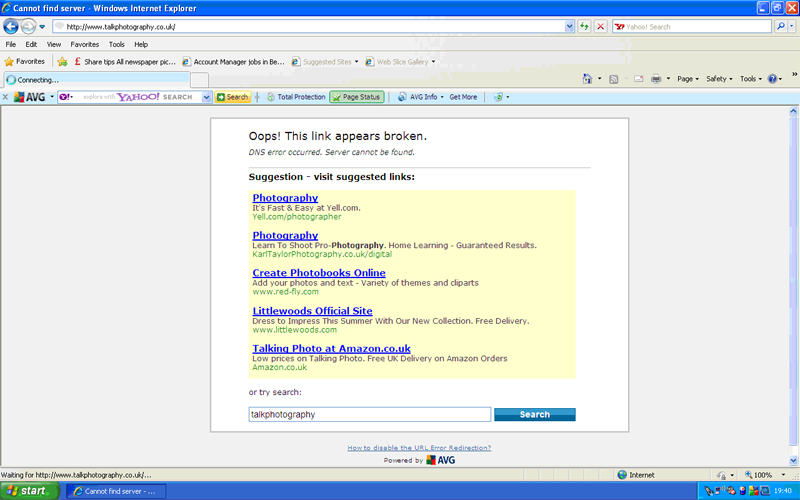Click the talkphotography search text field
Screen dimensions: 800x500
(370, 414)
